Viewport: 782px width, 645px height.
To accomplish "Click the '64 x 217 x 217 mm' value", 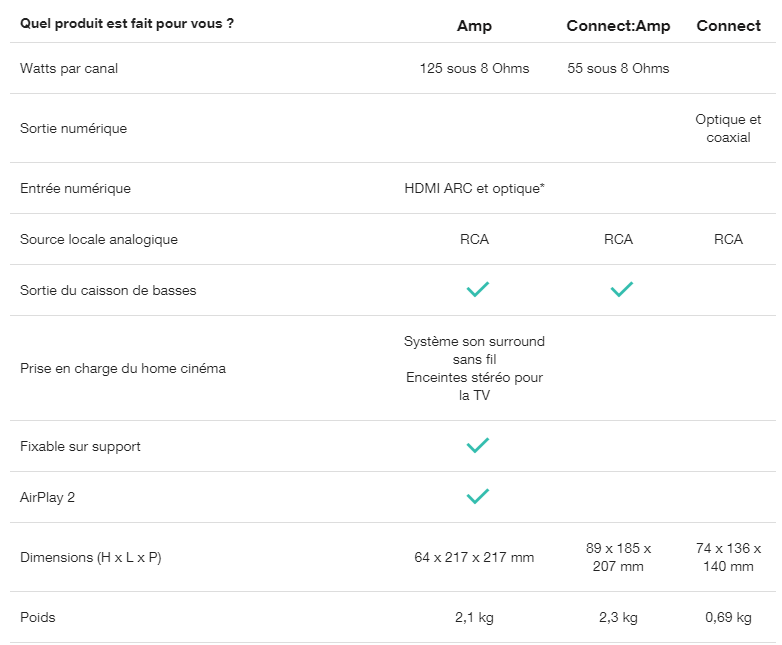I will coord(474,557).
